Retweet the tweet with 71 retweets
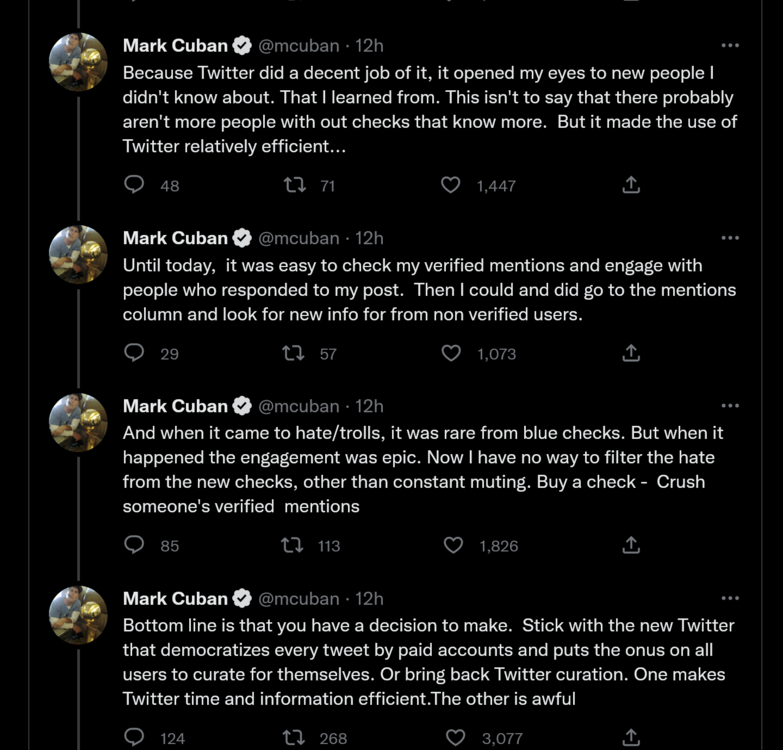This screenshot has width=783, height=750. coord(294,185)
